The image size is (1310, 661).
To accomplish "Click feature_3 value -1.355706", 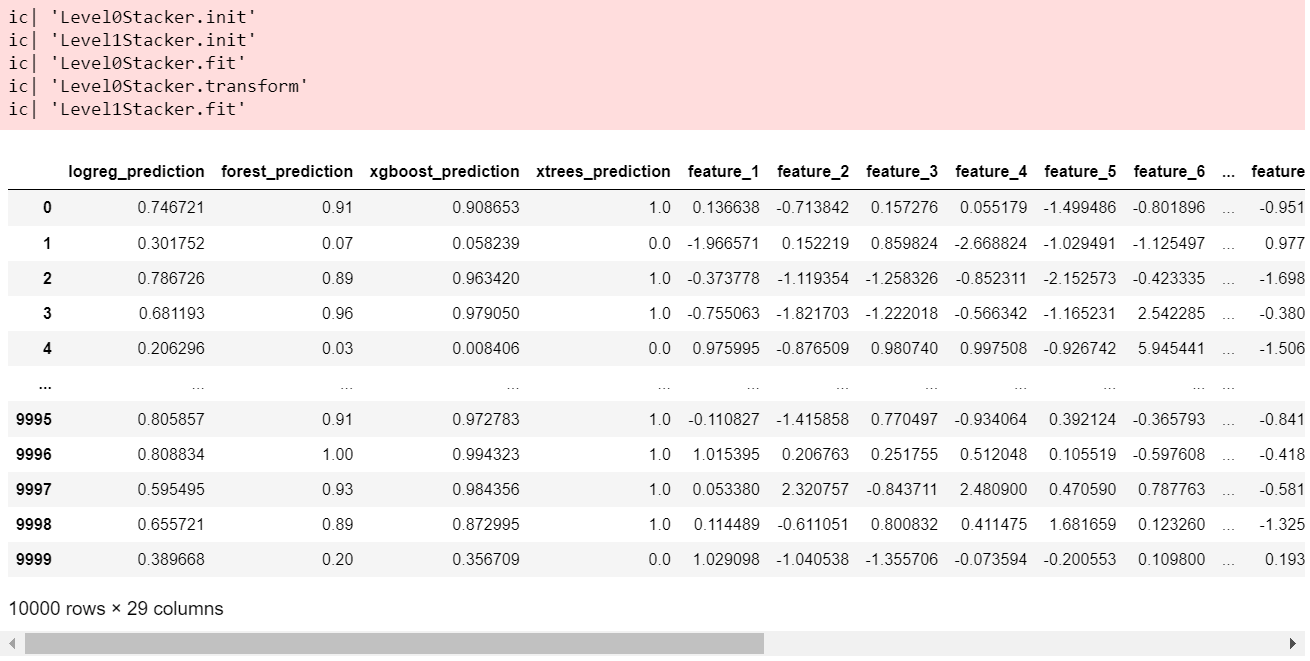I will coord(902,560).
